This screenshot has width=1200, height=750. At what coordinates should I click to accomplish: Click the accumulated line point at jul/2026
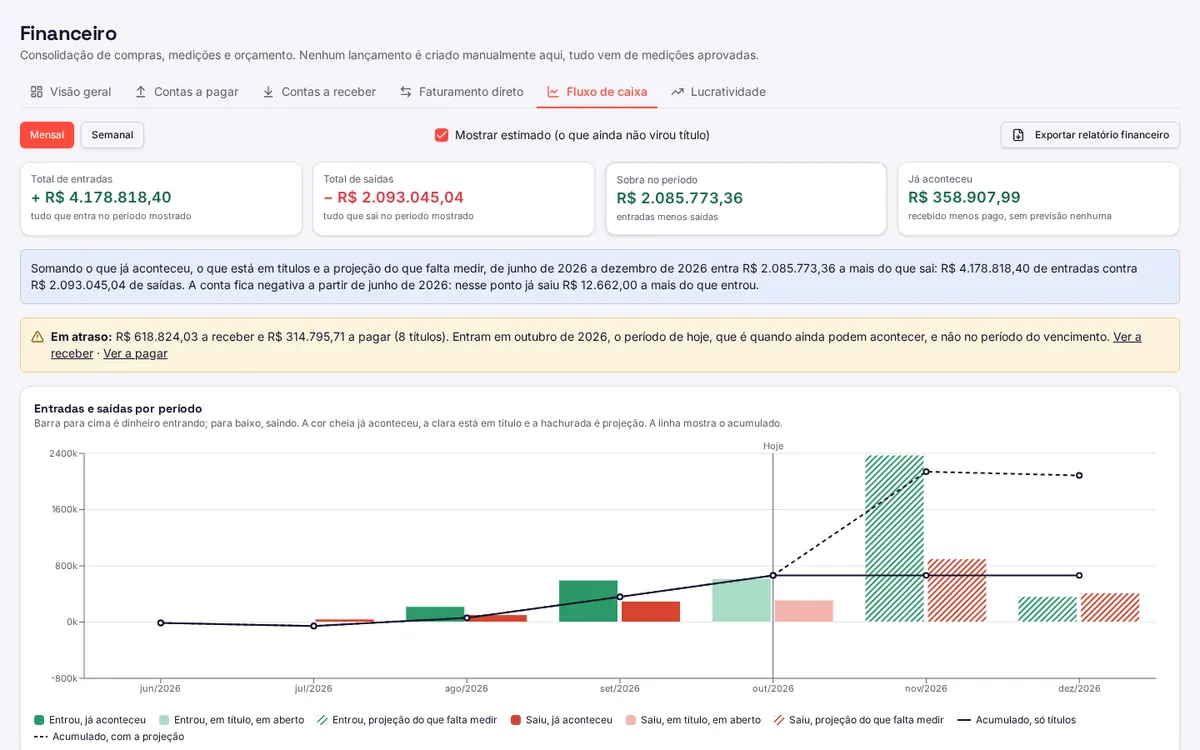(x=313, y=626)
